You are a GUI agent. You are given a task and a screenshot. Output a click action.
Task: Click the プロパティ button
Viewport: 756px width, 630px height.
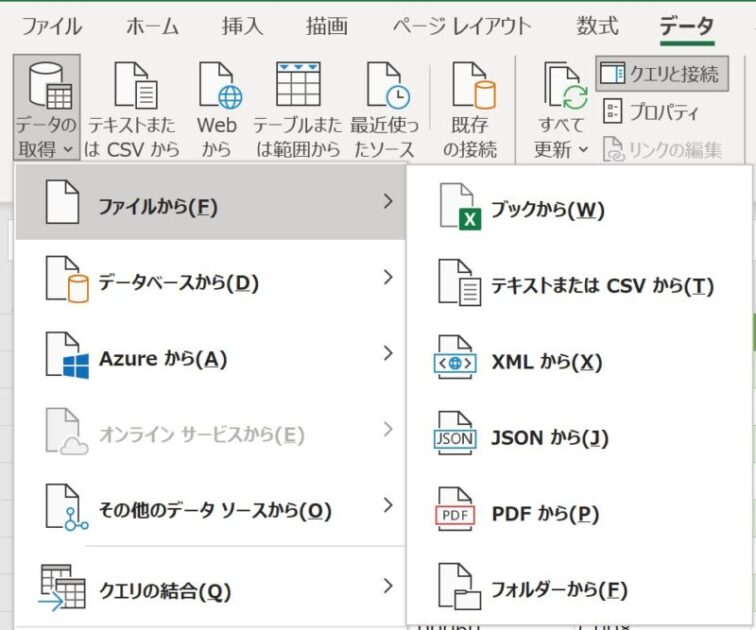click(x=650, y=112)
